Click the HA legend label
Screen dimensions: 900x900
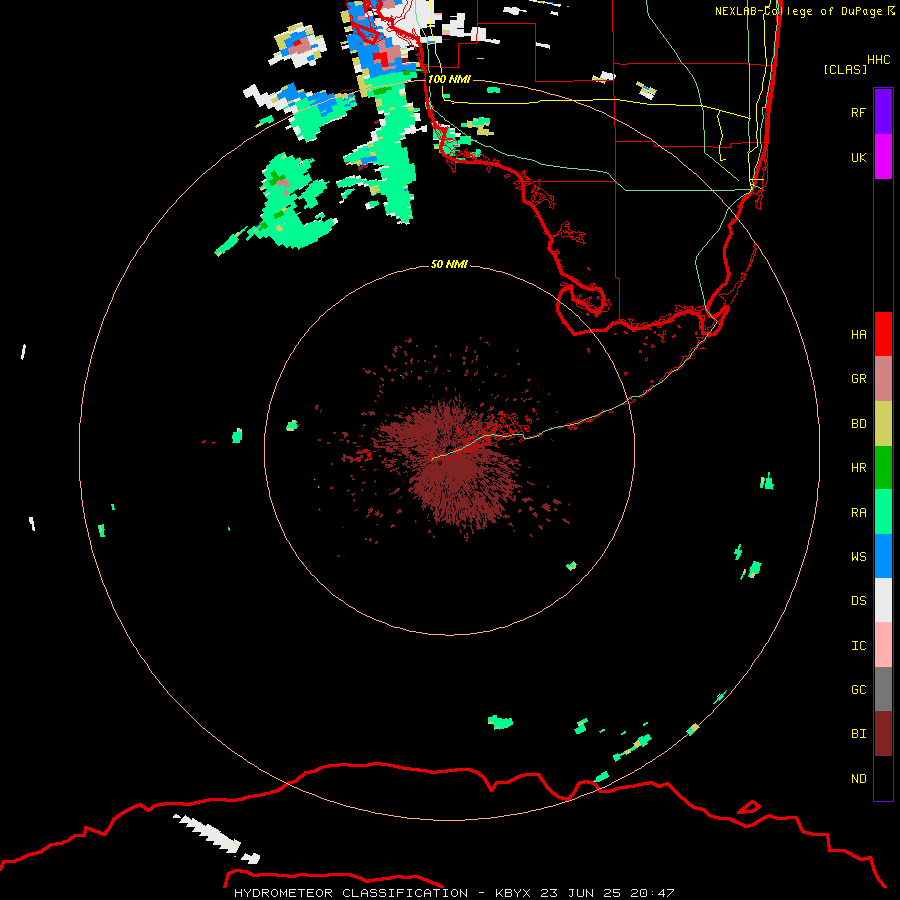pos(858,334)
